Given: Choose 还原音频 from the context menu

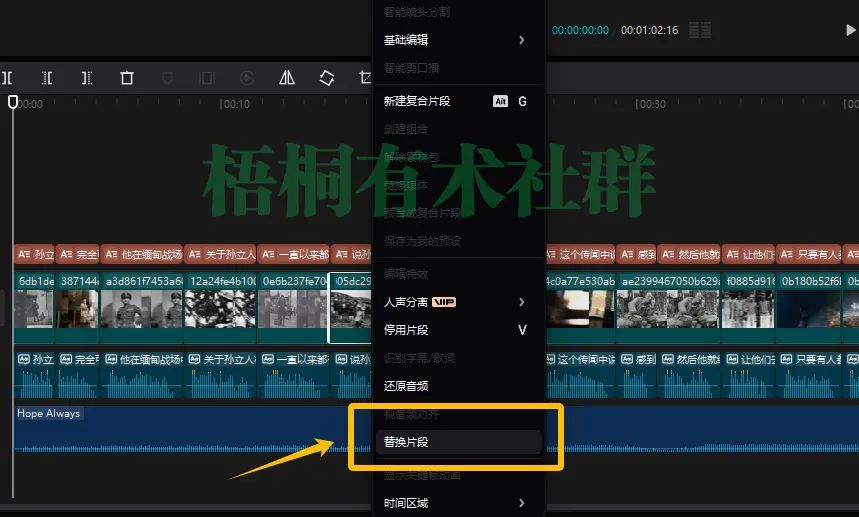Looking at the screenshot, I should (459, 386).
